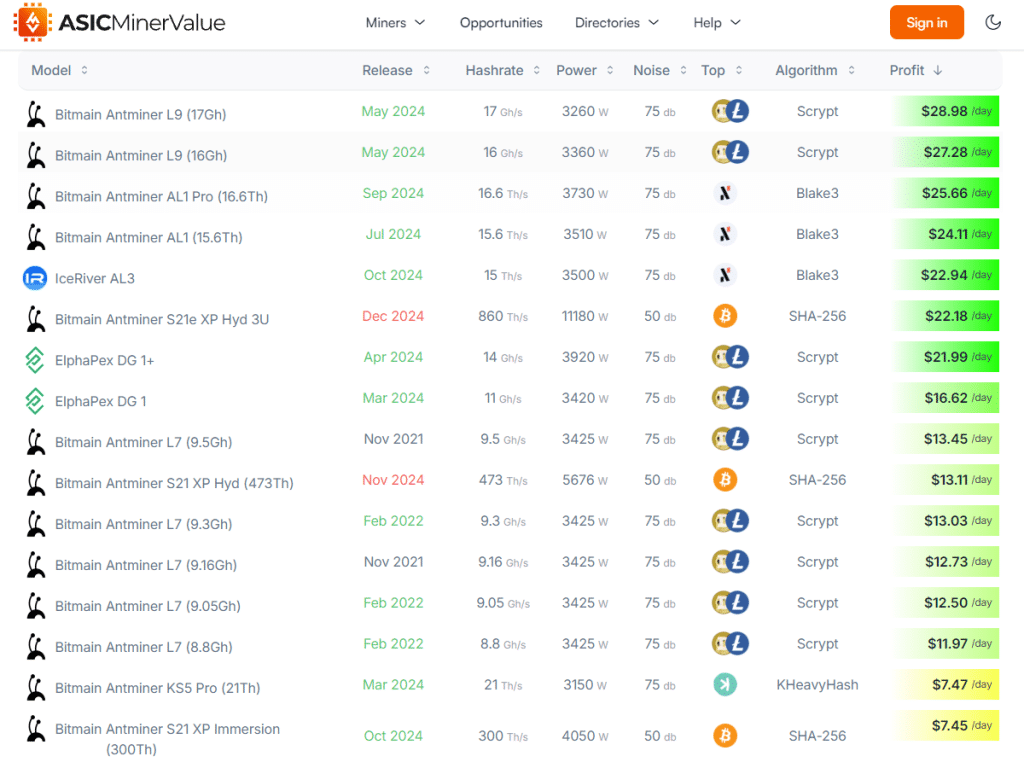Click Doge/Litecoin icon for L7 (8.8Gh)

point(729,644)
